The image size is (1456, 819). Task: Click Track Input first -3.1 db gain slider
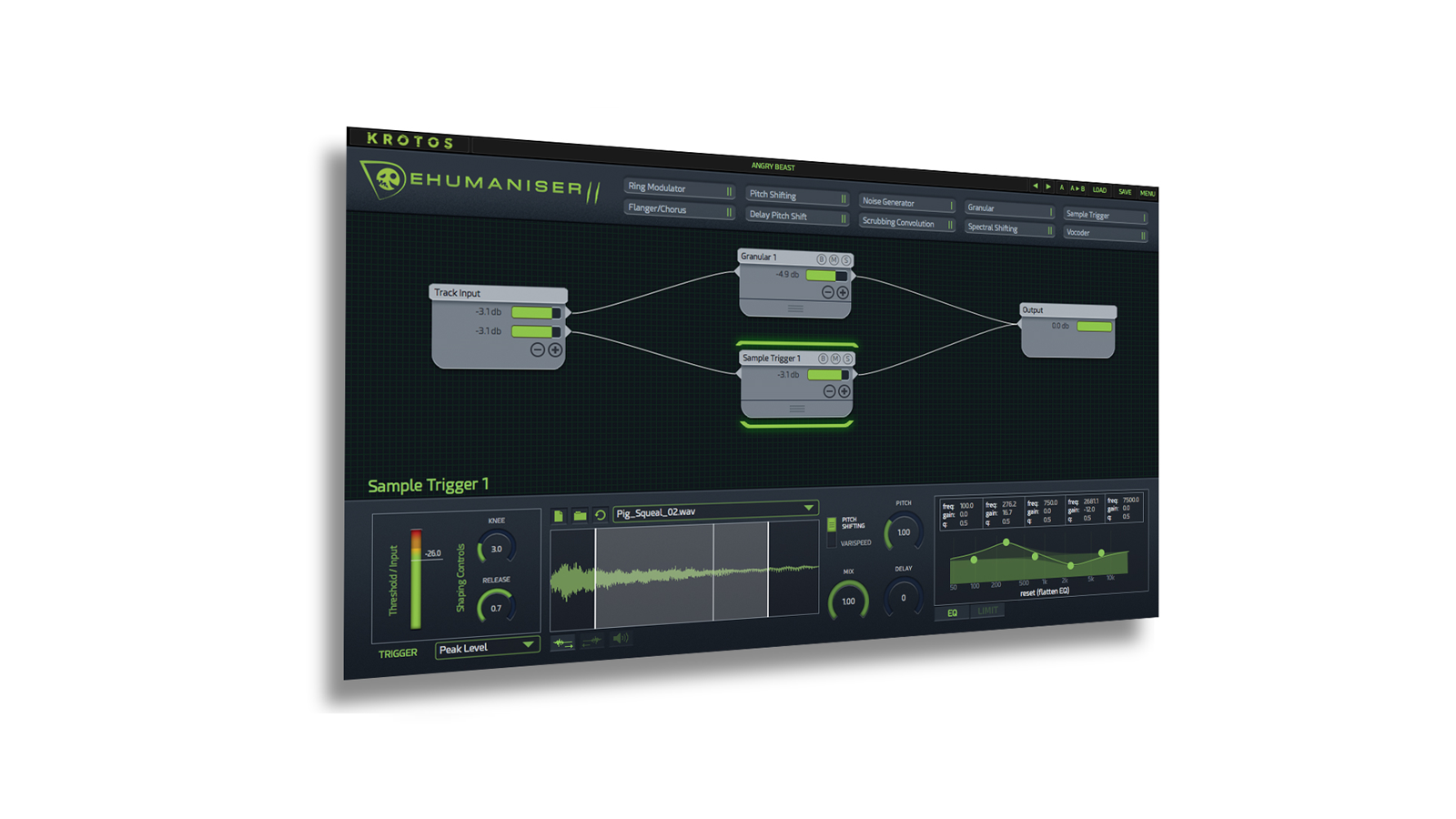536,312
